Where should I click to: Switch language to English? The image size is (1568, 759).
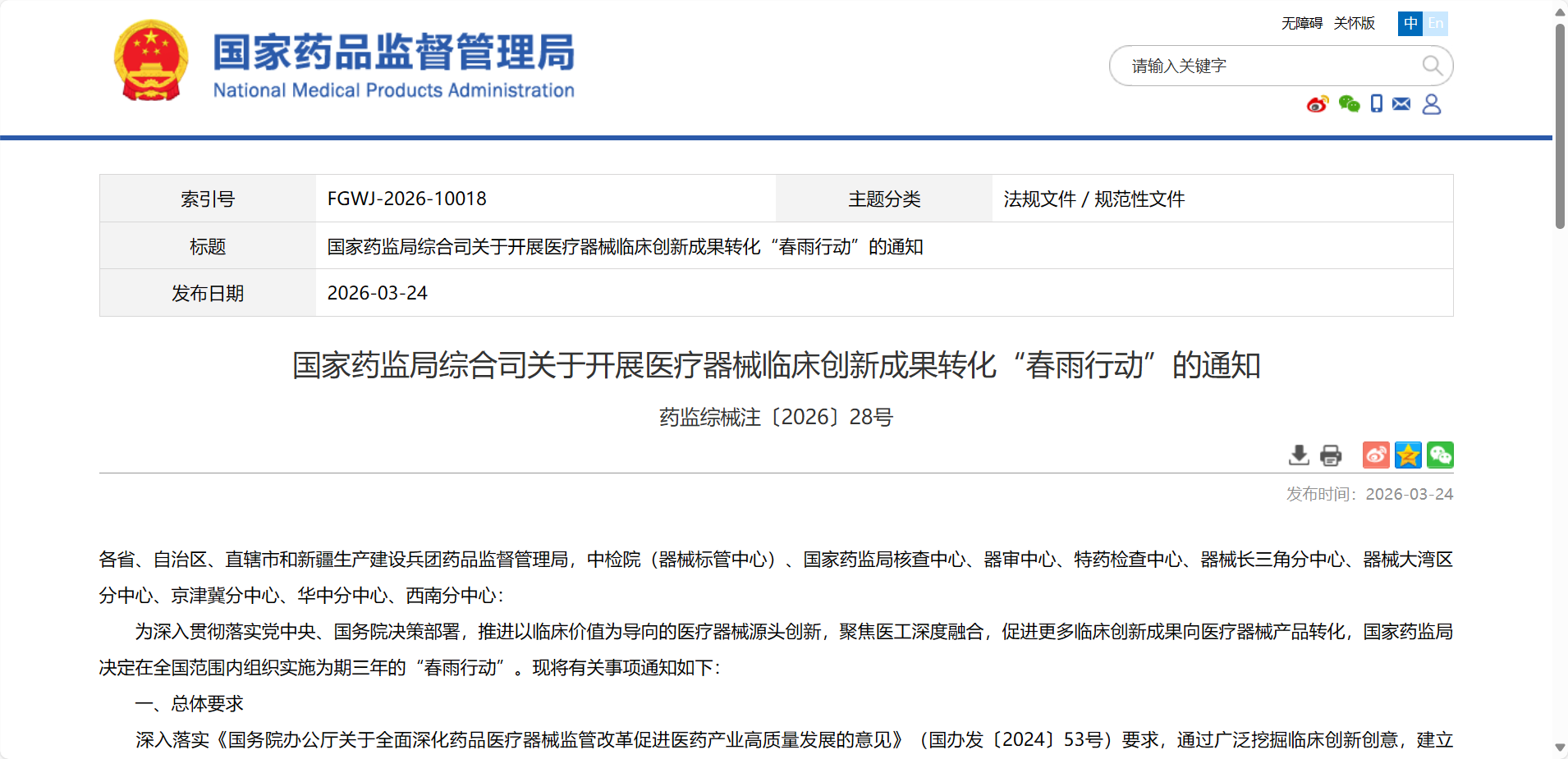(x=1437, y=24)
